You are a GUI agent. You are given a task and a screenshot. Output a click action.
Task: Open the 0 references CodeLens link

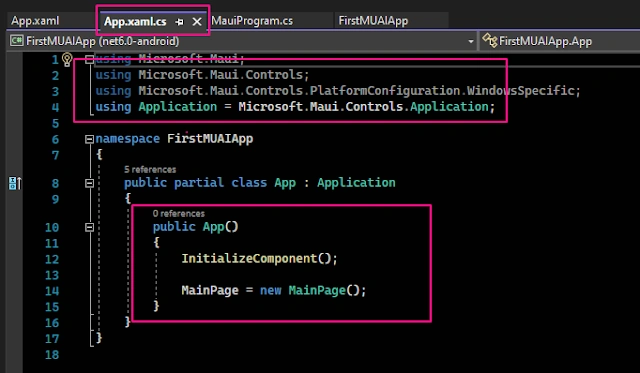[179, 213]
